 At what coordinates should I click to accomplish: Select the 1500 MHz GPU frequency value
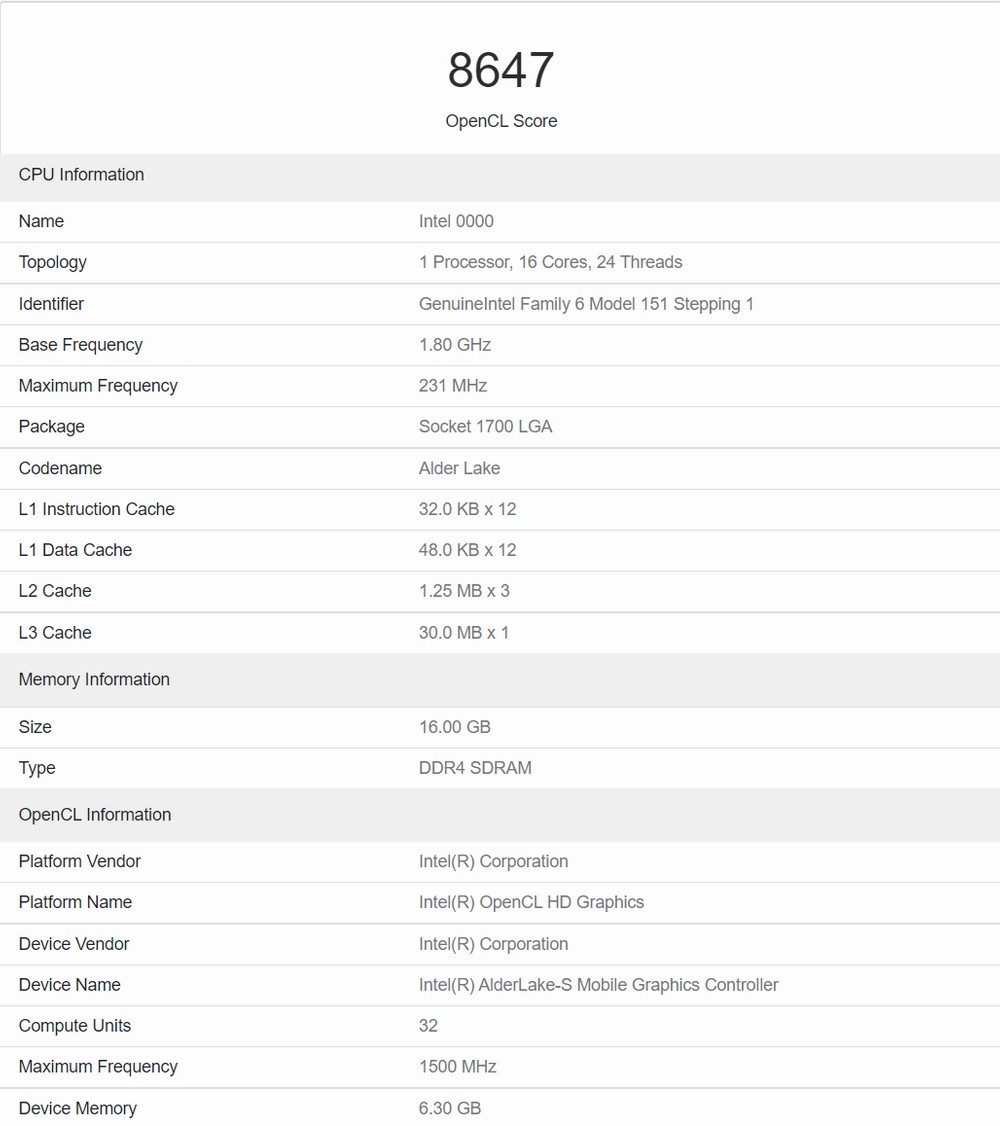pos(457,1066)
